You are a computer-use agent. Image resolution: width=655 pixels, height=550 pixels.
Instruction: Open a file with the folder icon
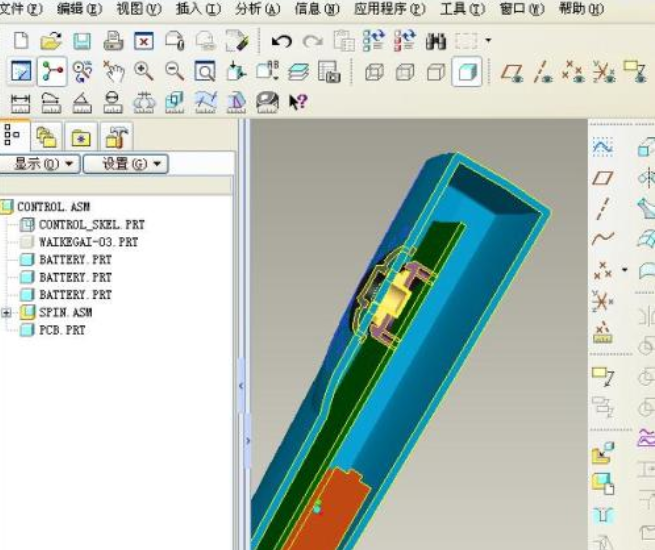click(x=51, y=41)
